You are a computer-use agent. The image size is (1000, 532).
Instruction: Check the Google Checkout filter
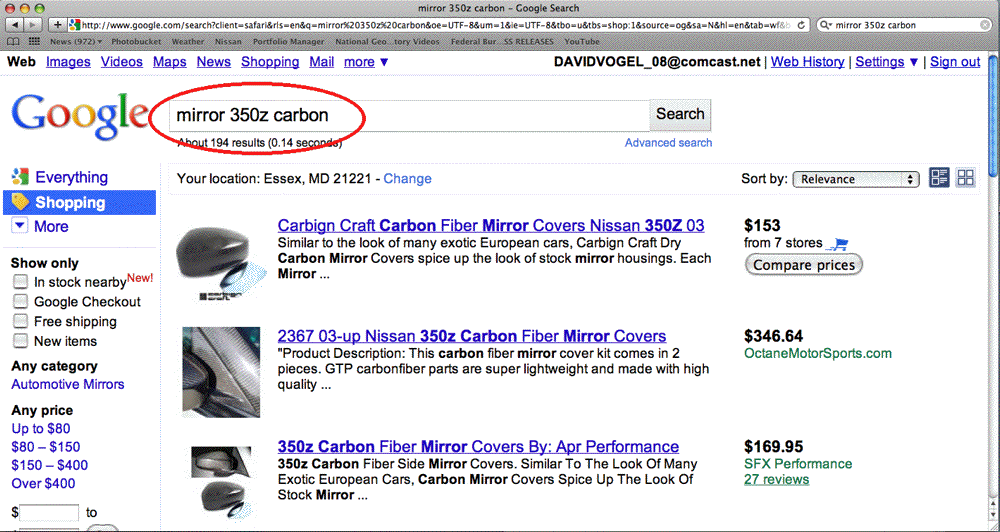[x=20, y=301]
